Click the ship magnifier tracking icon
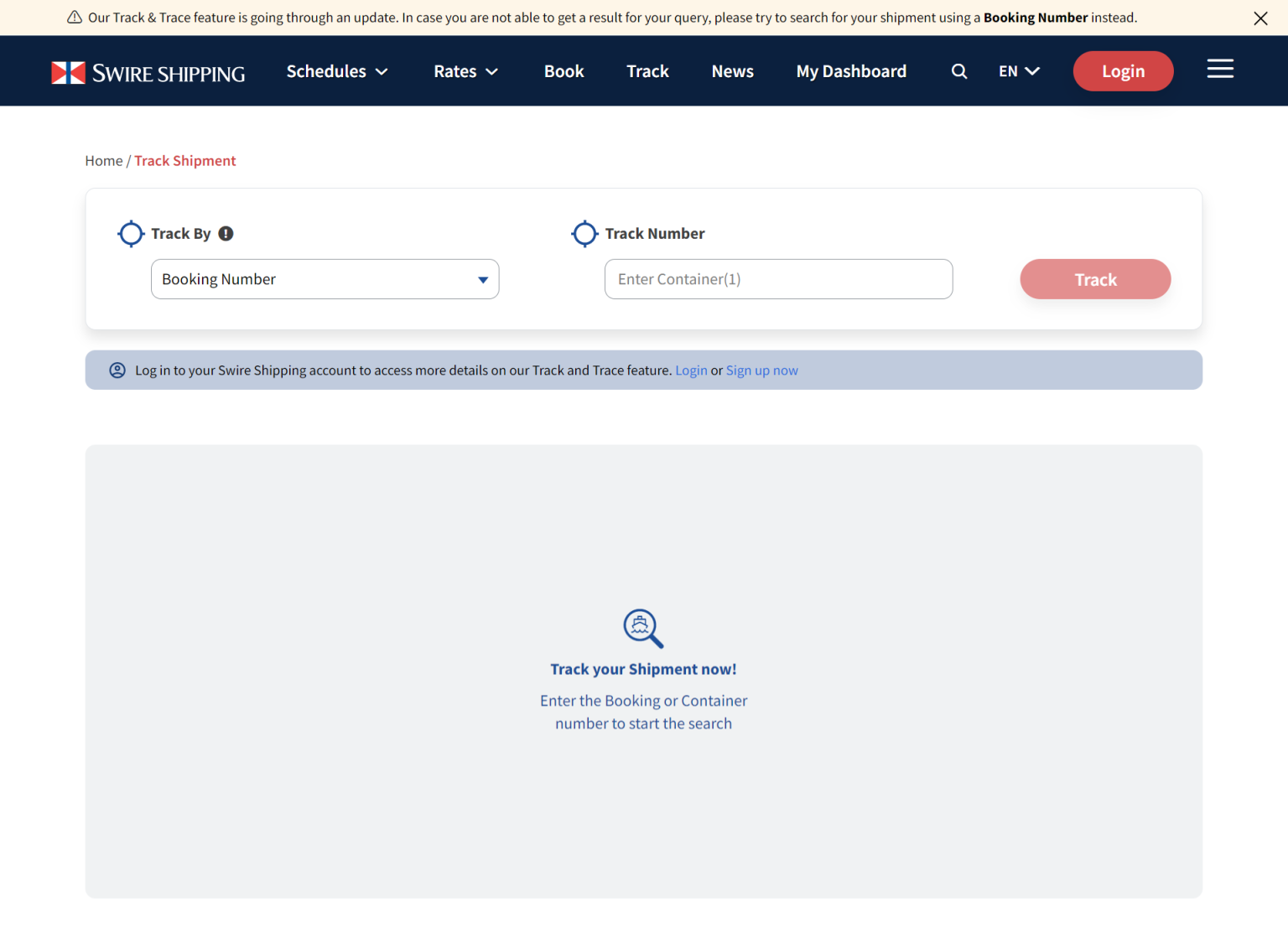The image size is (1288, 933). (x=643, y=628)
